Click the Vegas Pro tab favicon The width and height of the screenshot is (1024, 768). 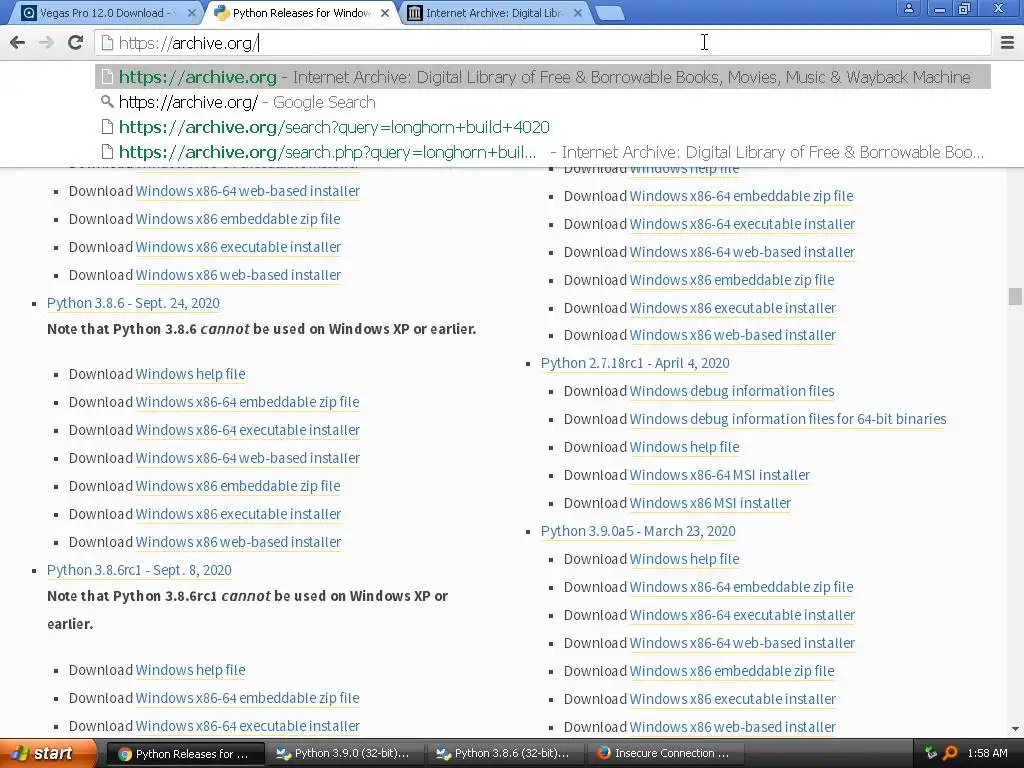click(x=29, y=13)
